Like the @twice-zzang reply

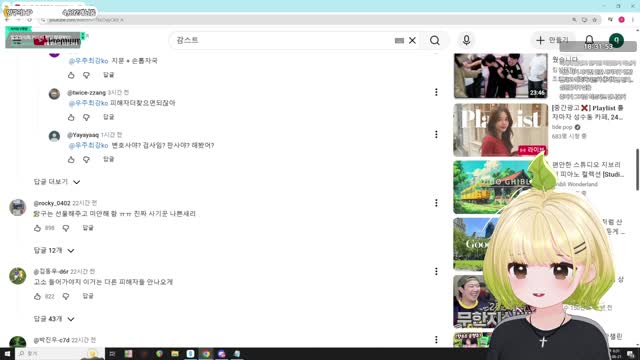(x=71, y=118)
